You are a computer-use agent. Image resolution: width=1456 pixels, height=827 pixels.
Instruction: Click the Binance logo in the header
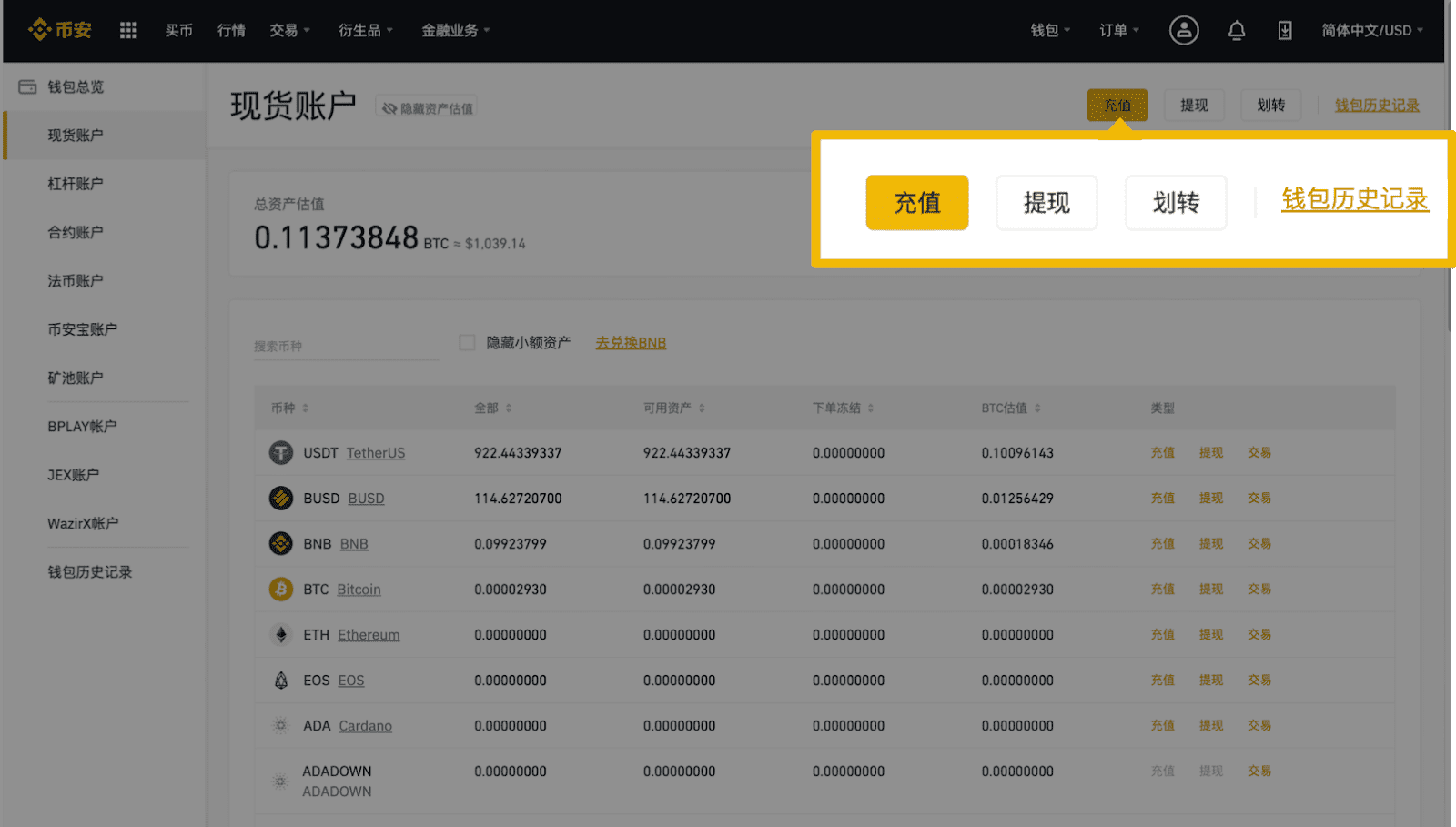[x=60, y=30]
